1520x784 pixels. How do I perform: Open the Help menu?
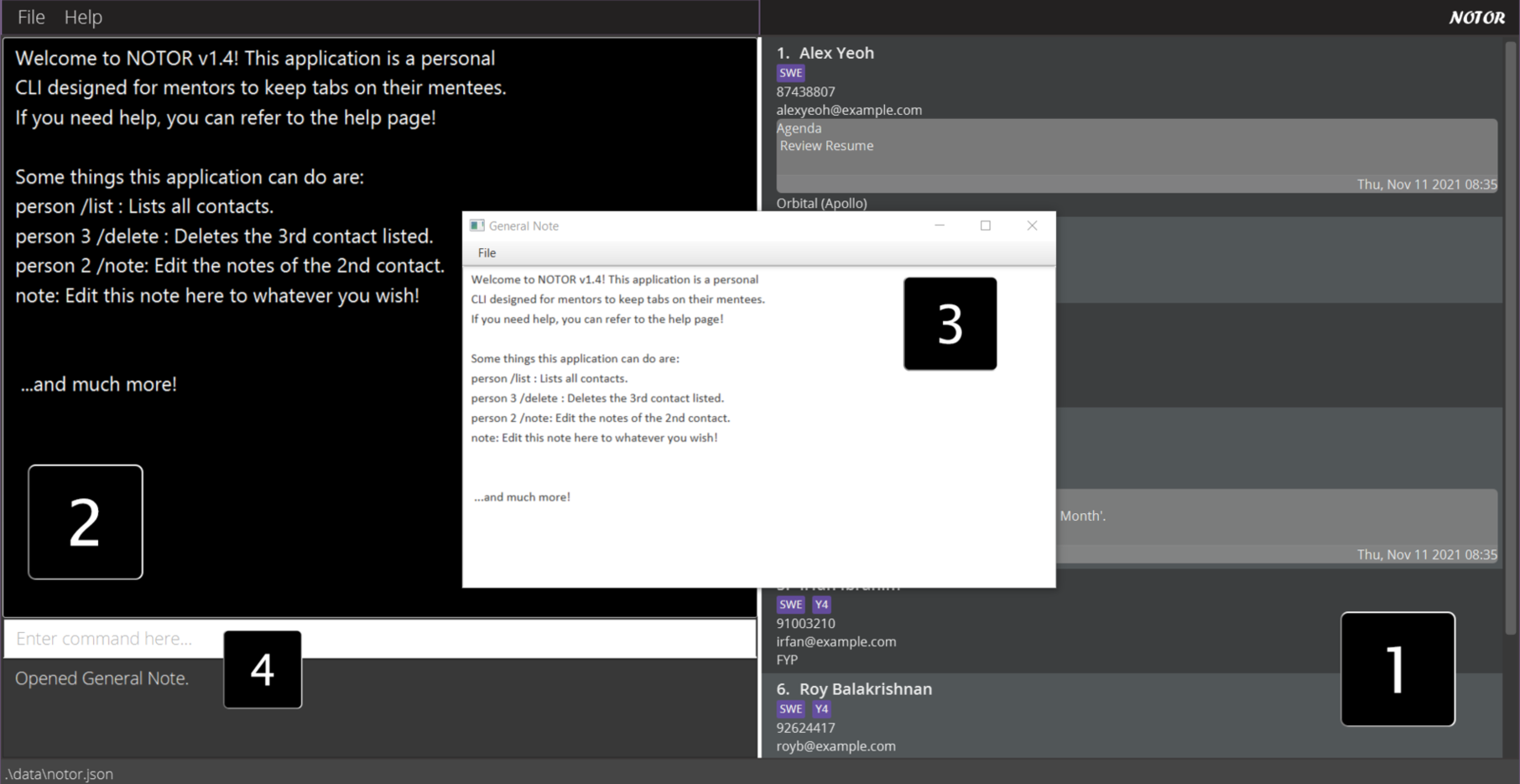[x=83, y=17]
